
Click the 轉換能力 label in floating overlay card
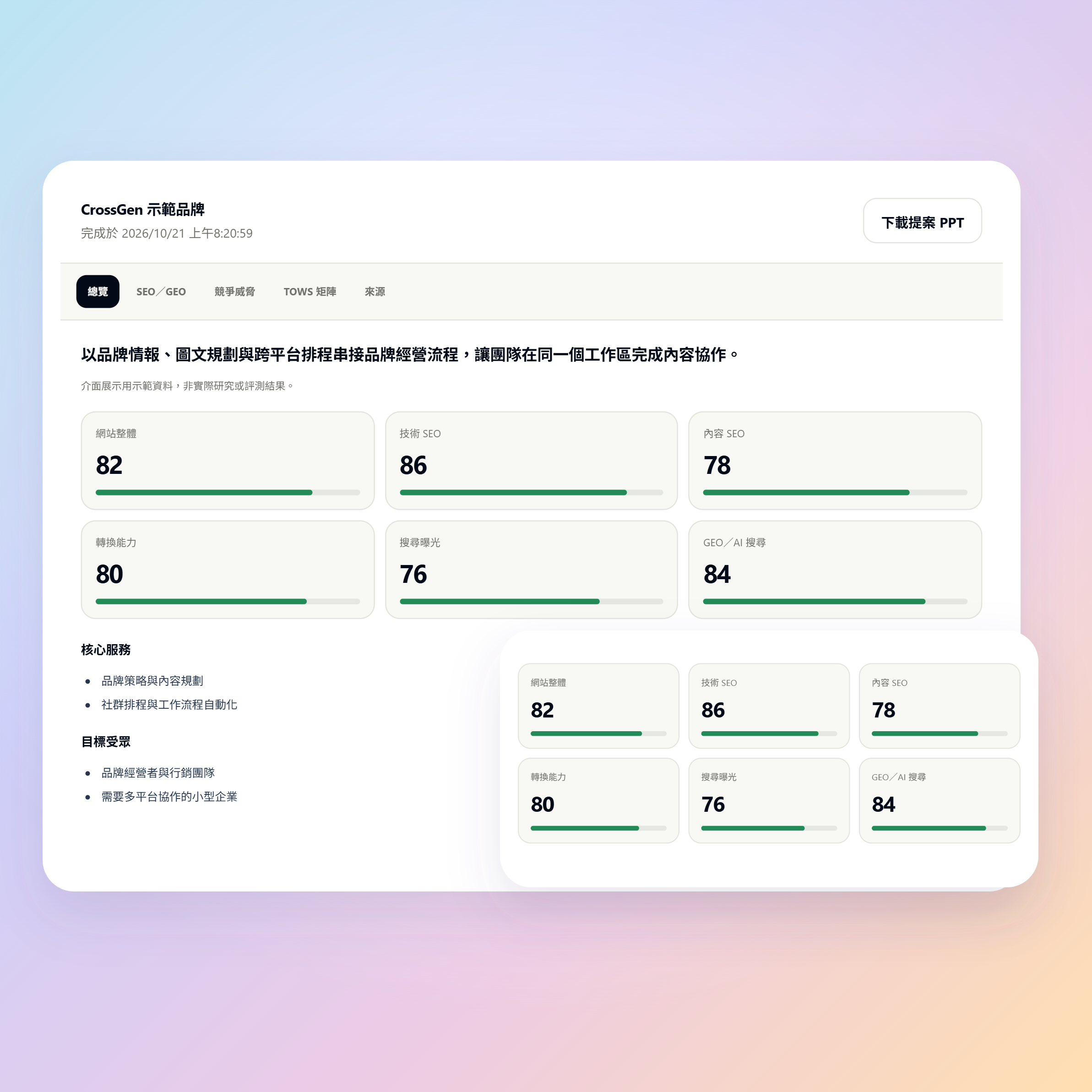click(548, 777)
